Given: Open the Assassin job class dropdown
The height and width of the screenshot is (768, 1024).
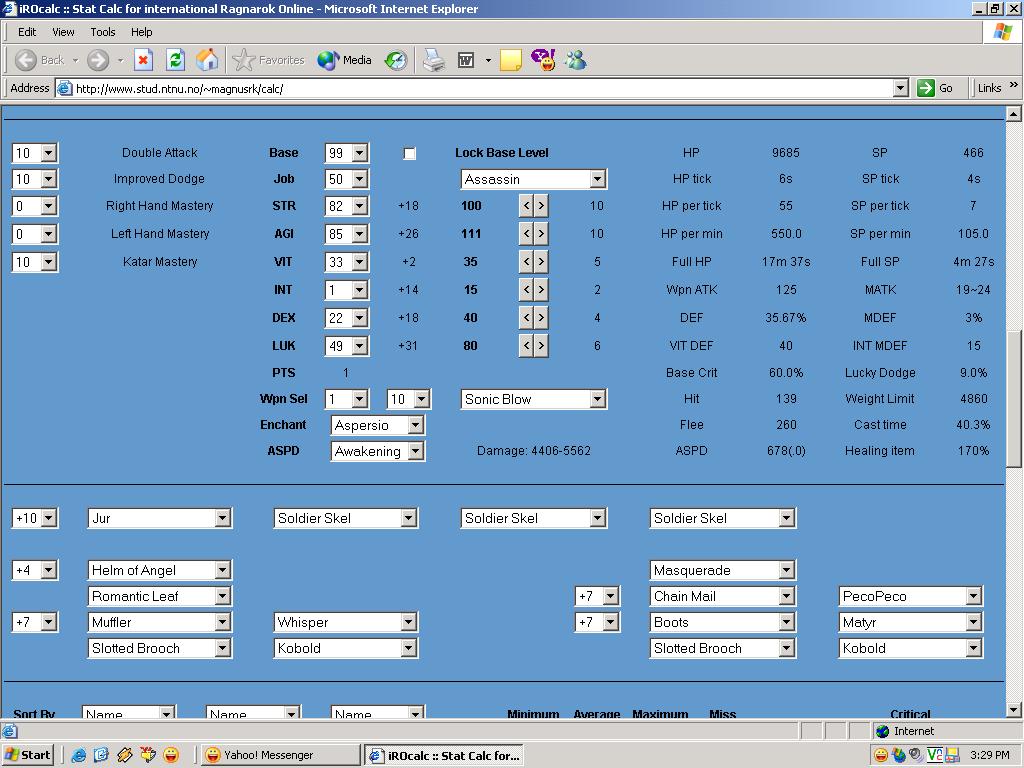Looking at the screenshot, I should (x=596, y=179).
